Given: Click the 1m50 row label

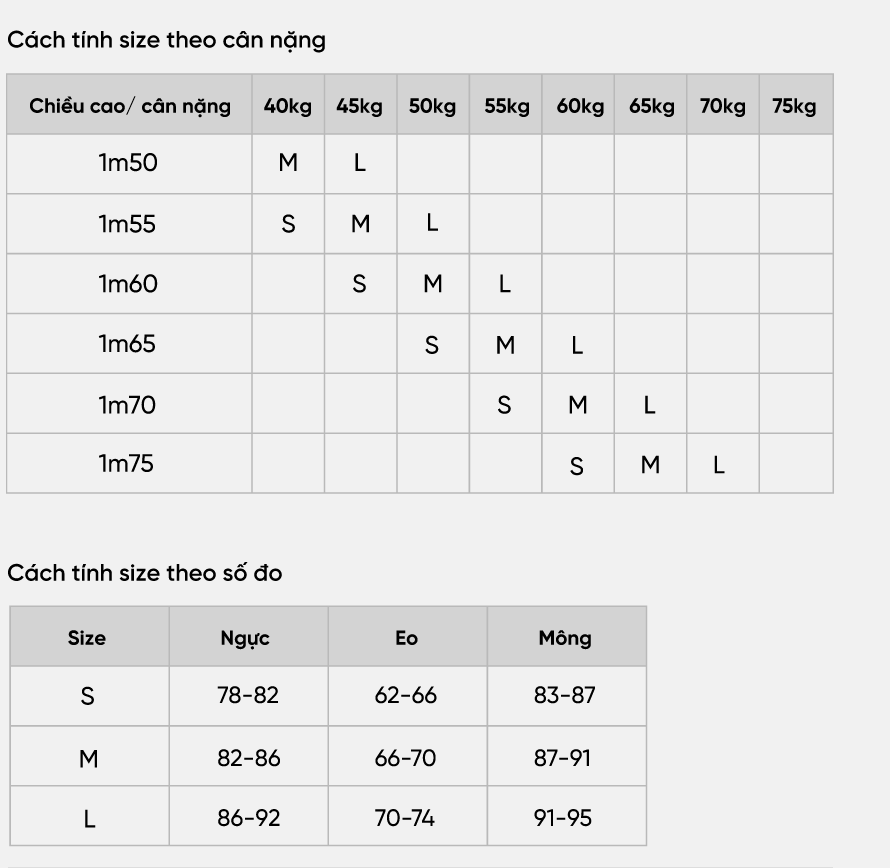Looking at the screenshot, I should (x=129, y=163).
